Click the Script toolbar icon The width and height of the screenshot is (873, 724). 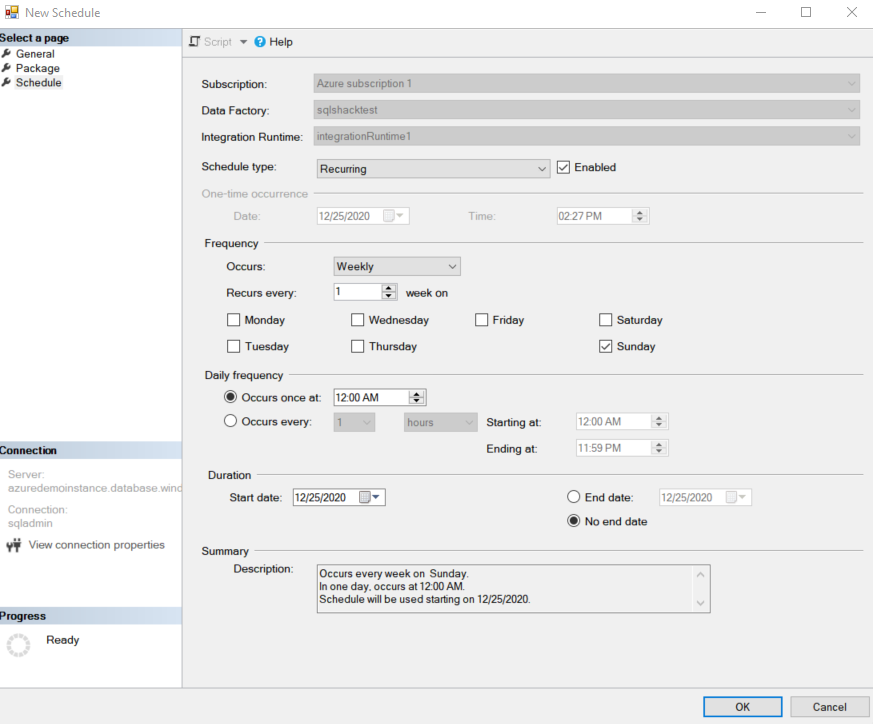(195, 42)
